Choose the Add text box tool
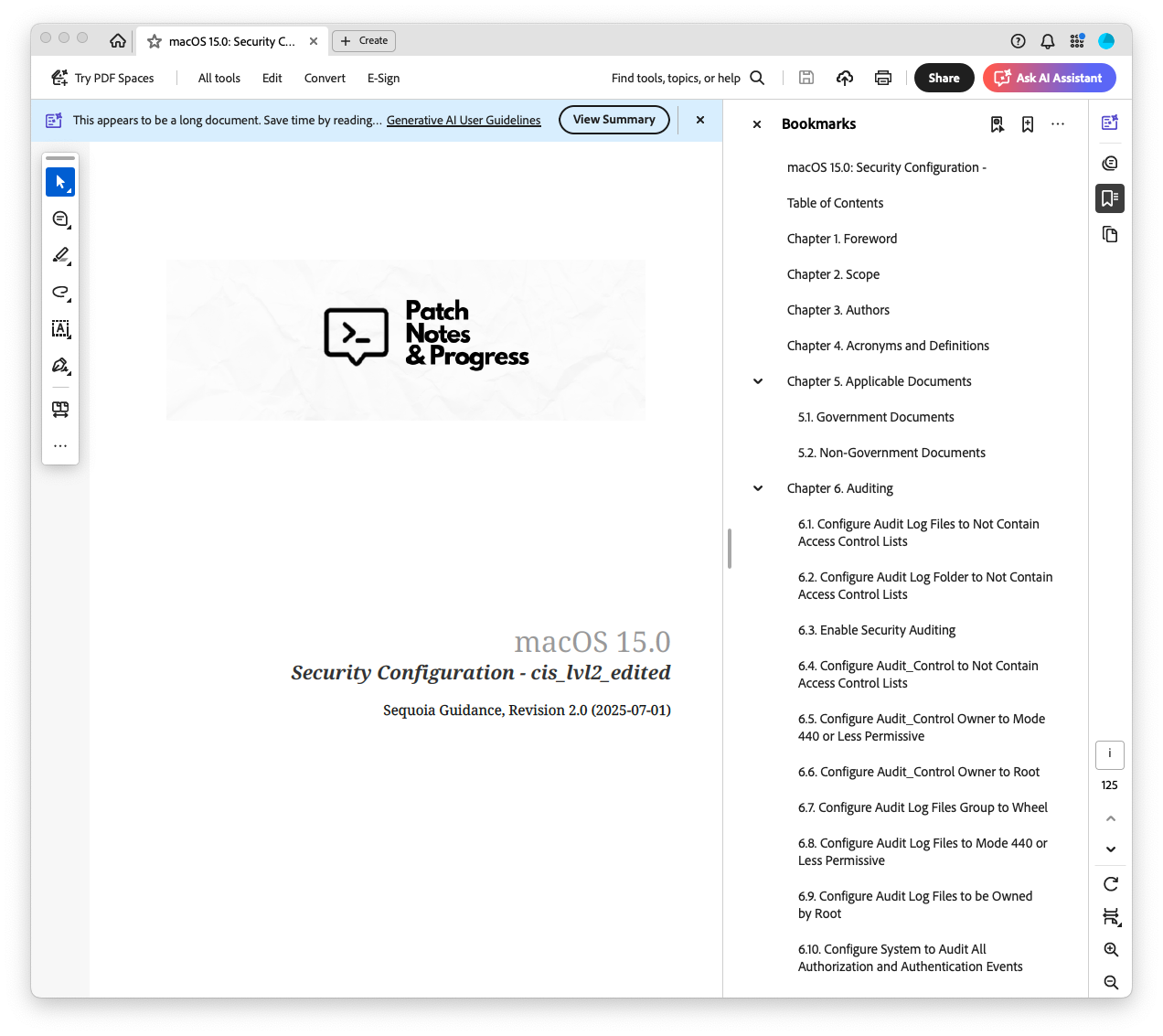 coord(60,329)
